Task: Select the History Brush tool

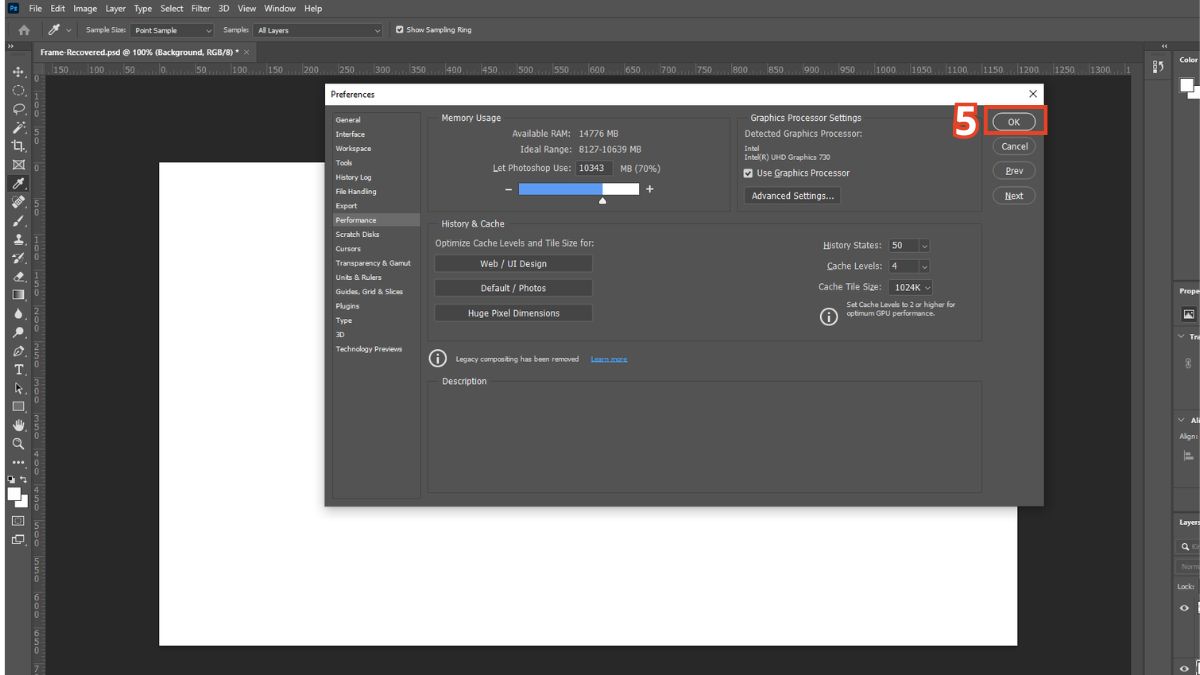Action: (18, 258)
